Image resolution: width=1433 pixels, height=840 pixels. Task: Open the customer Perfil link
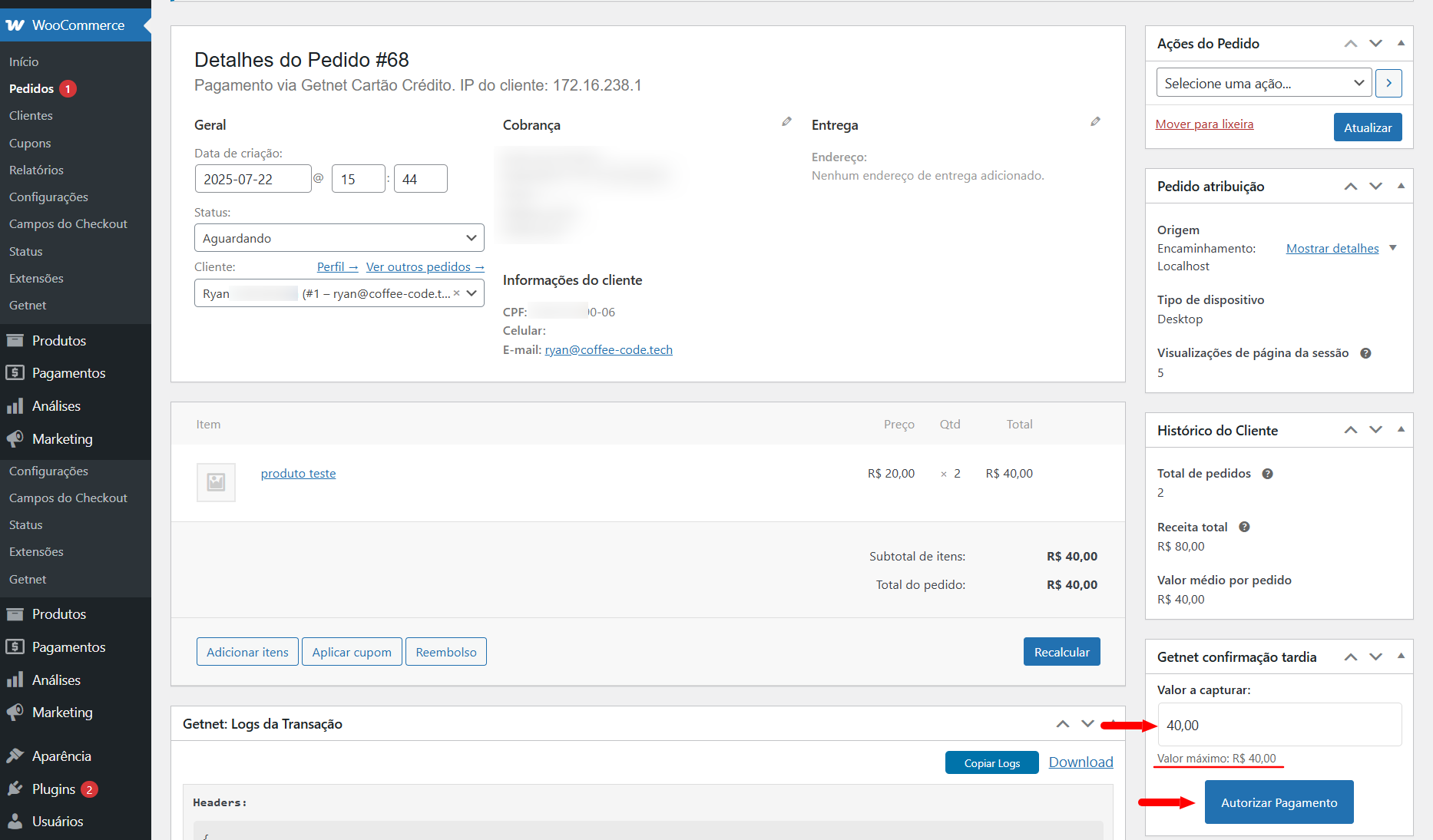pos(338,266)
